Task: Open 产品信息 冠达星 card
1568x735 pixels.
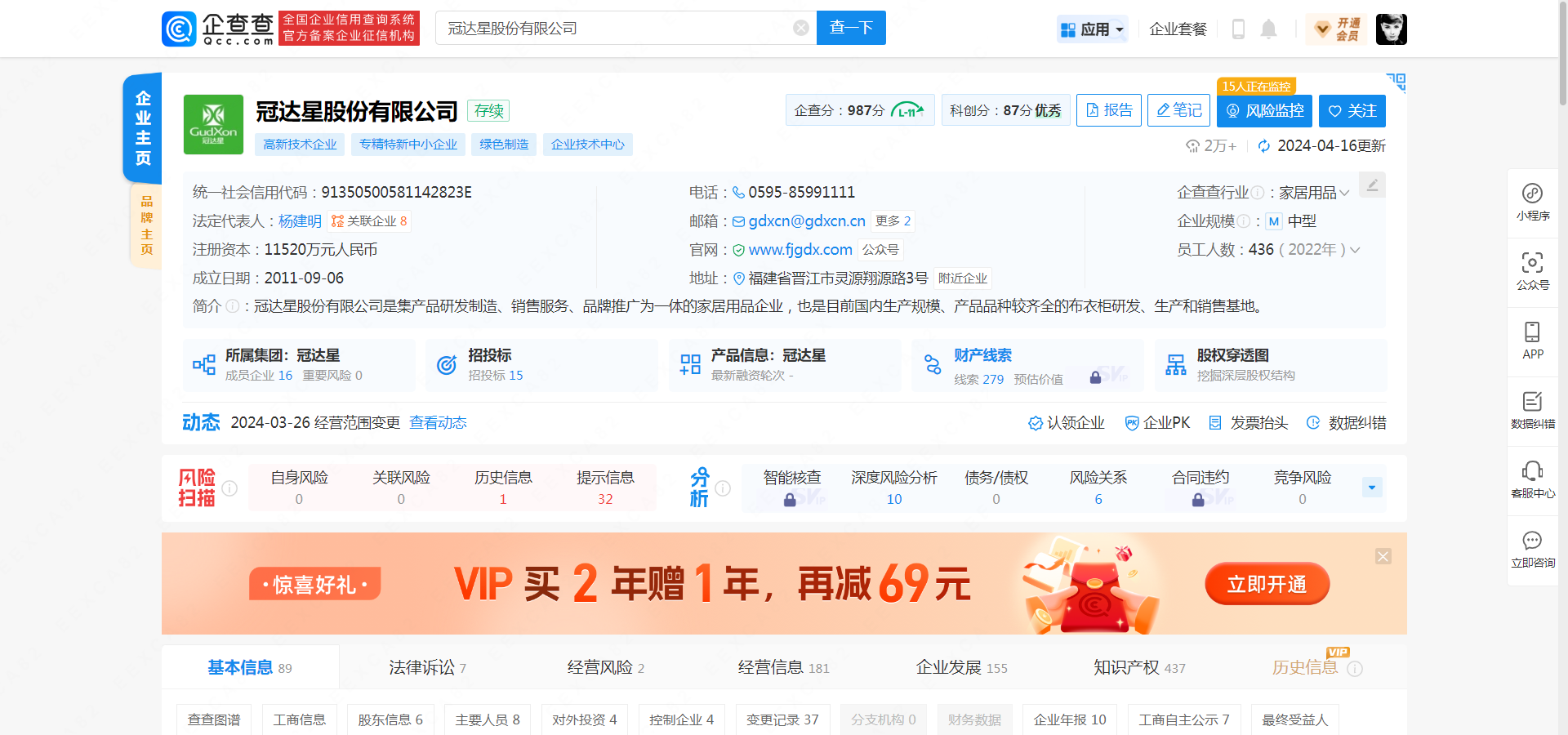Action: pyautogui.click(x=785, y=365)
